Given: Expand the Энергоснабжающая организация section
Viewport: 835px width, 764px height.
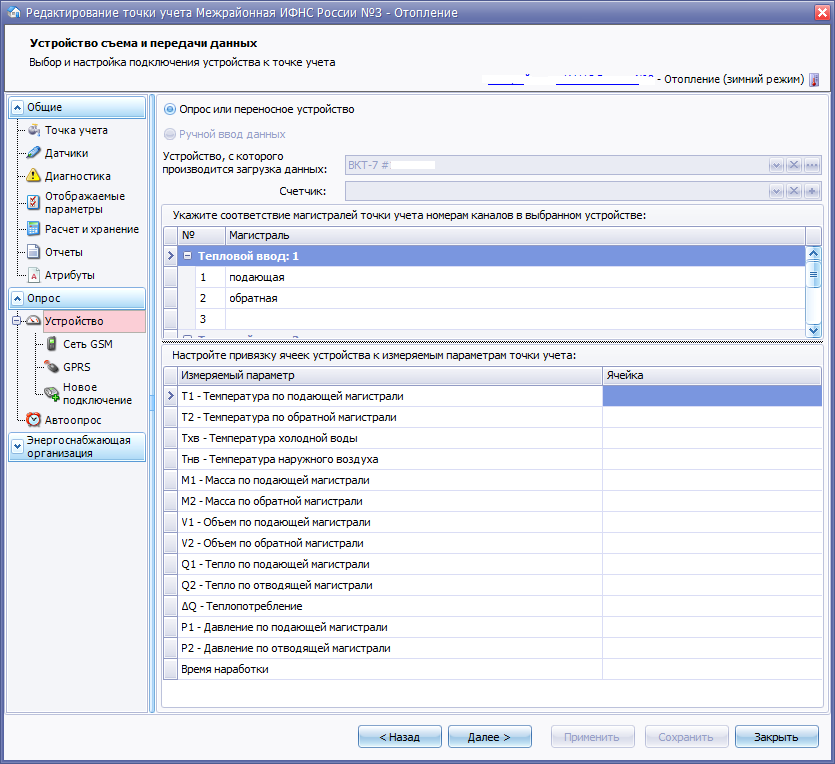Looking at the screenshot, I should point(18,446).
